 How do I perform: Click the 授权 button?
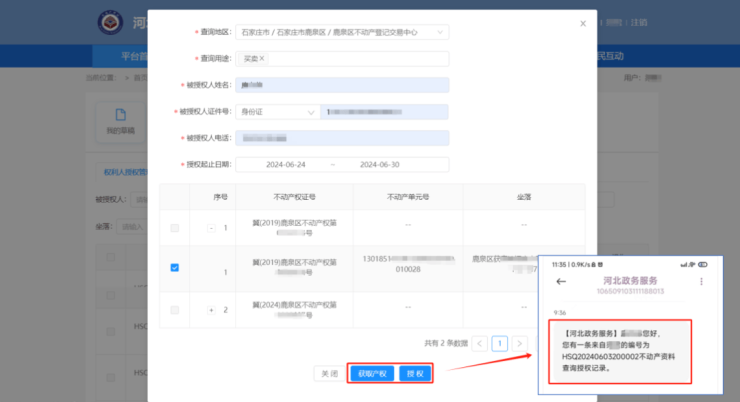[x=416, y=373]
